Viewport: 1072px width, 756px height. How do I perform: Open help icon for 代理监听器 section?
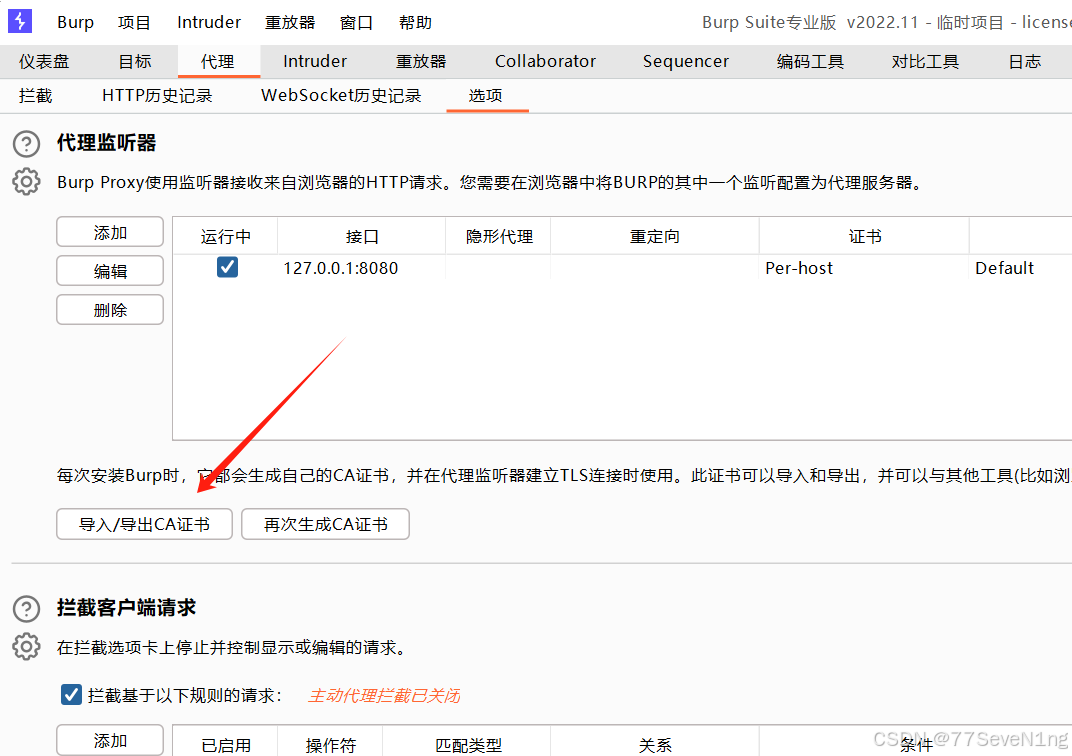[x=27, y=144]
